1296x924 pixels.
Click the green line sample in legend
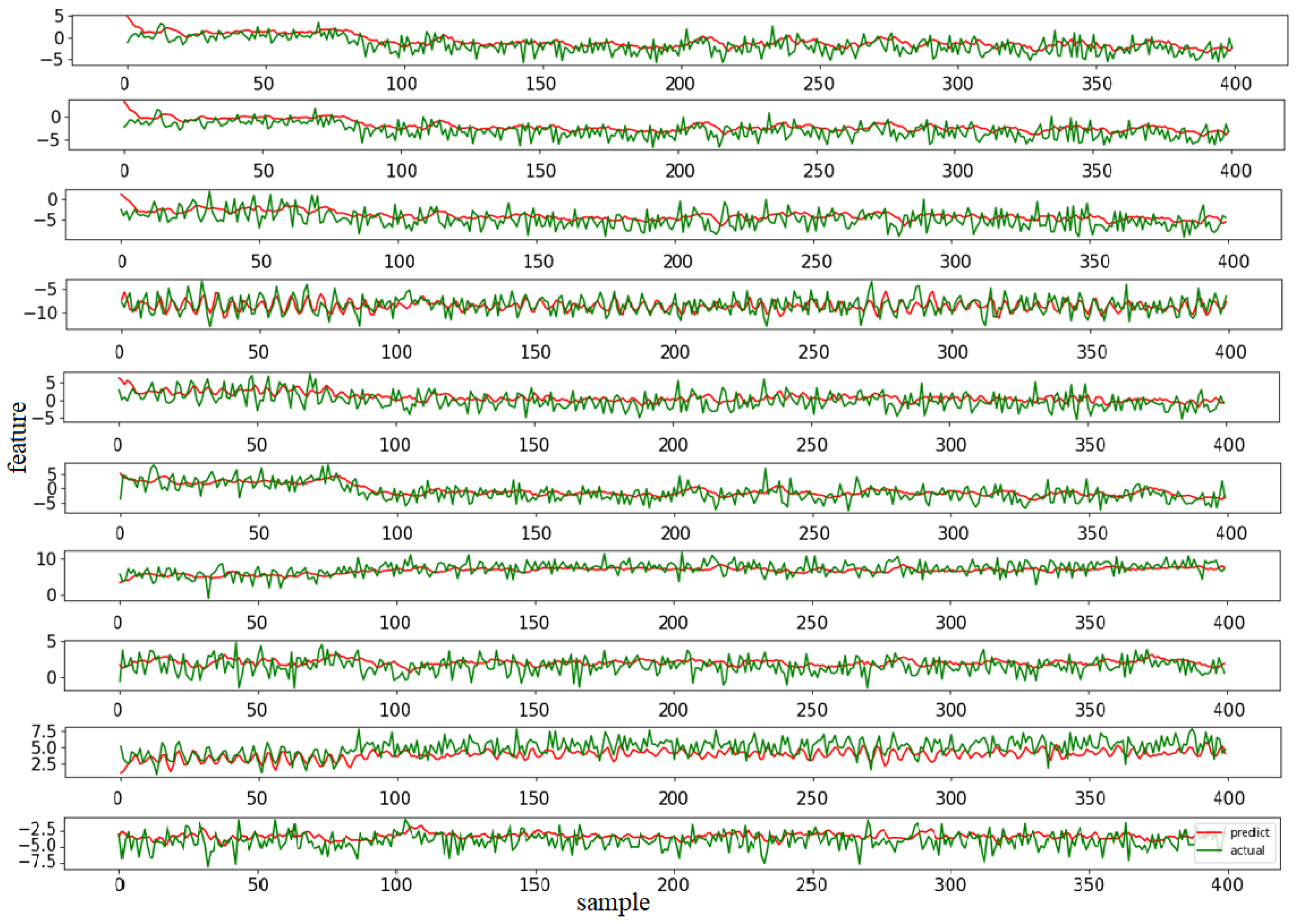[x=1210, y=851]
